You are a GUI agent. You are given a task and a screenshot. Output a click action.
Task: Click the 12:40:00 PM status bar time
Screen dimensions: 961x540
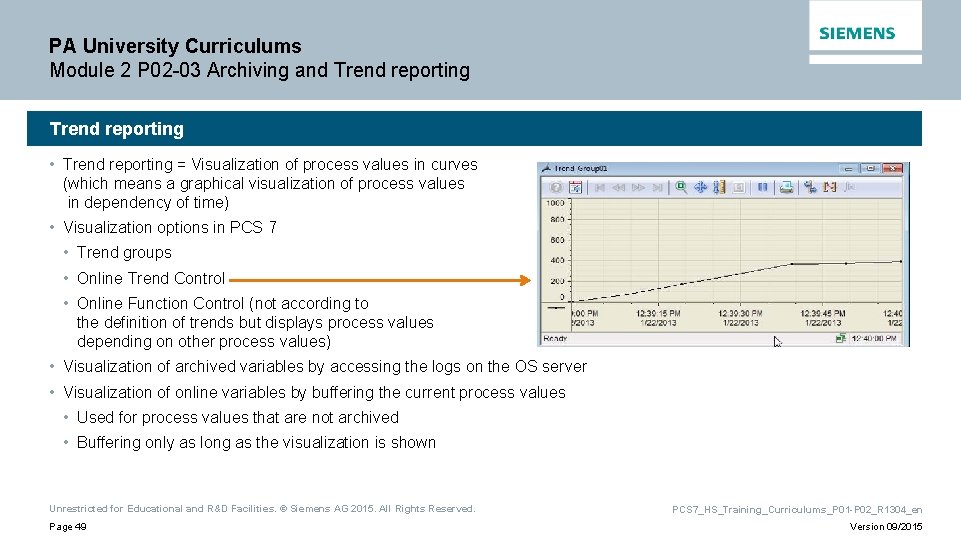[x=874, y=338]
